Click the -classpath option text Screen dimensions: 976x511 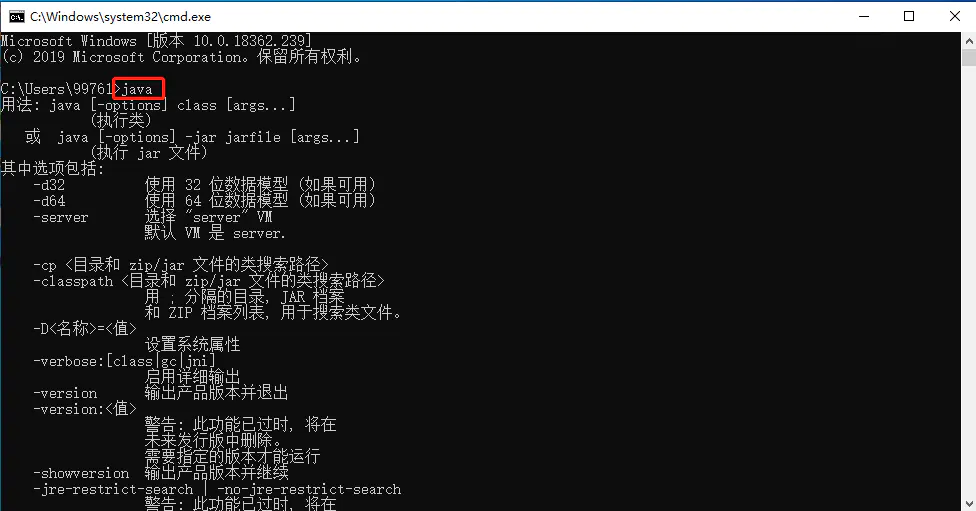[x=73, y=281]
